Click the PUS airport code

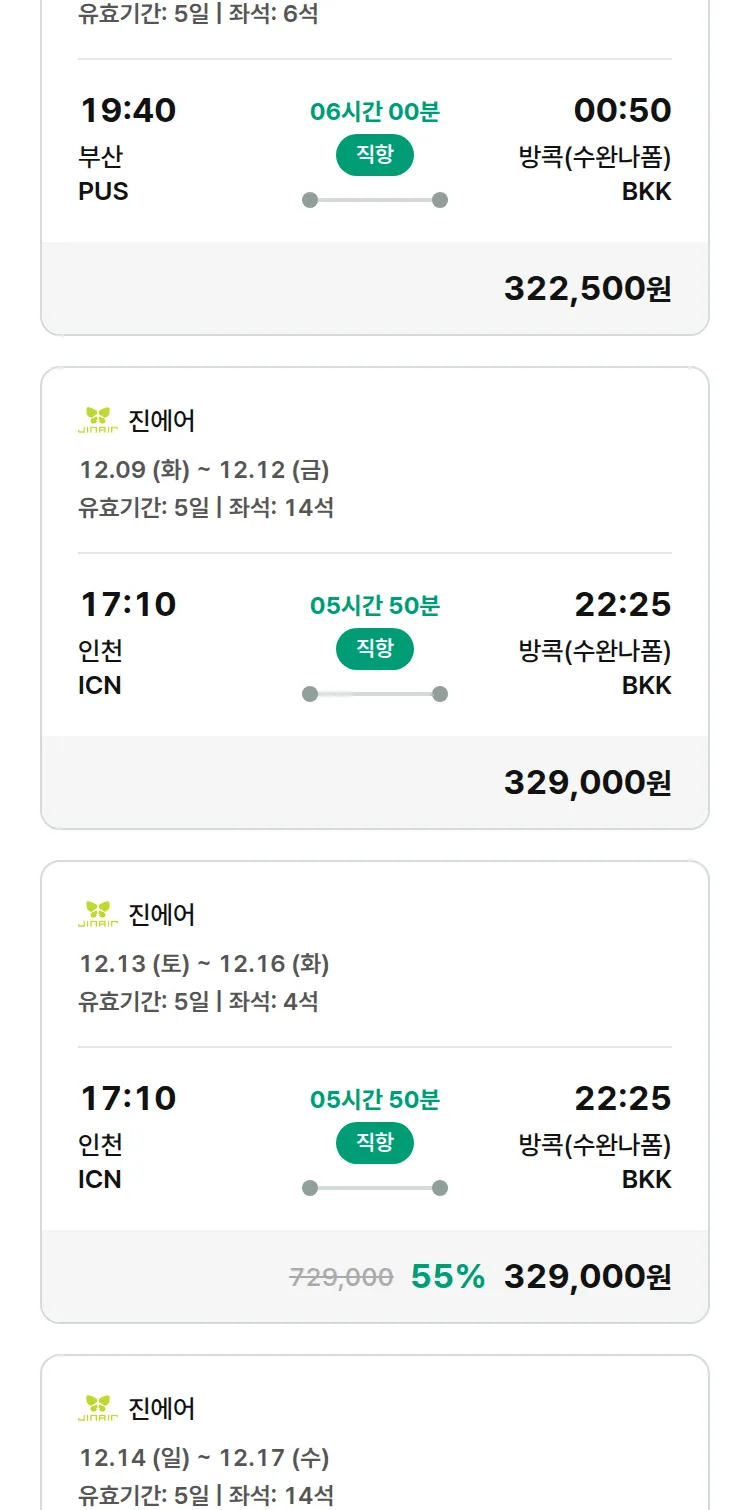pos(103,191)
